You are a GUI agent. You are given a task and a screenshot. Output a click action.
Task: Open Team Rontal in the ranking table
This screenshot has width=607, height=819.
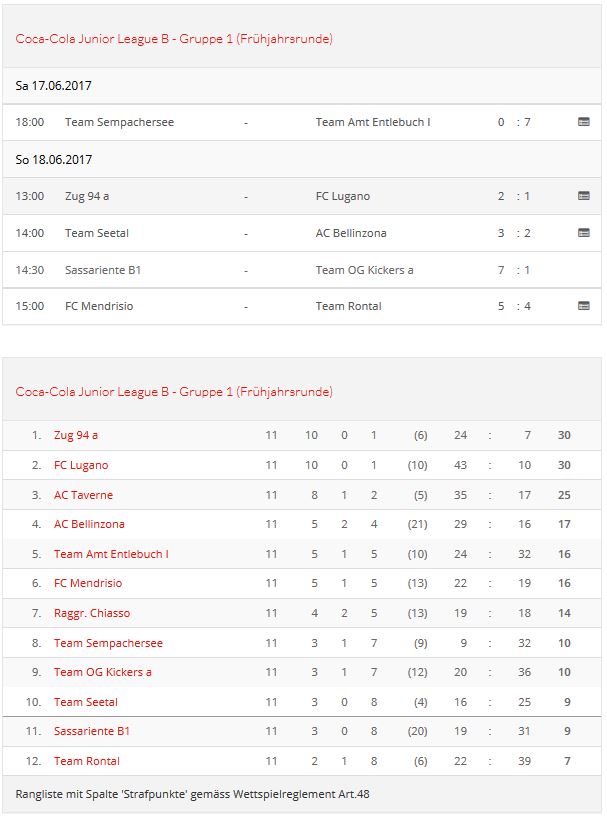coord(87,761)
